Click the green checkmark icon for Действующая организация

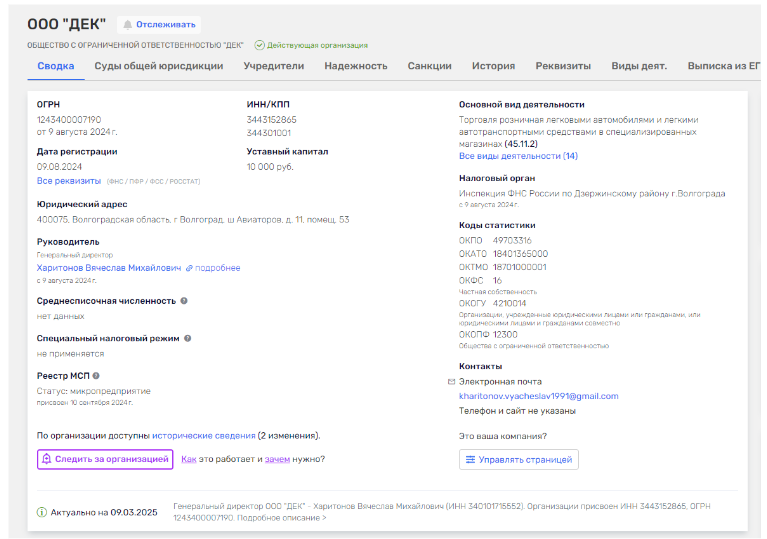259,45
